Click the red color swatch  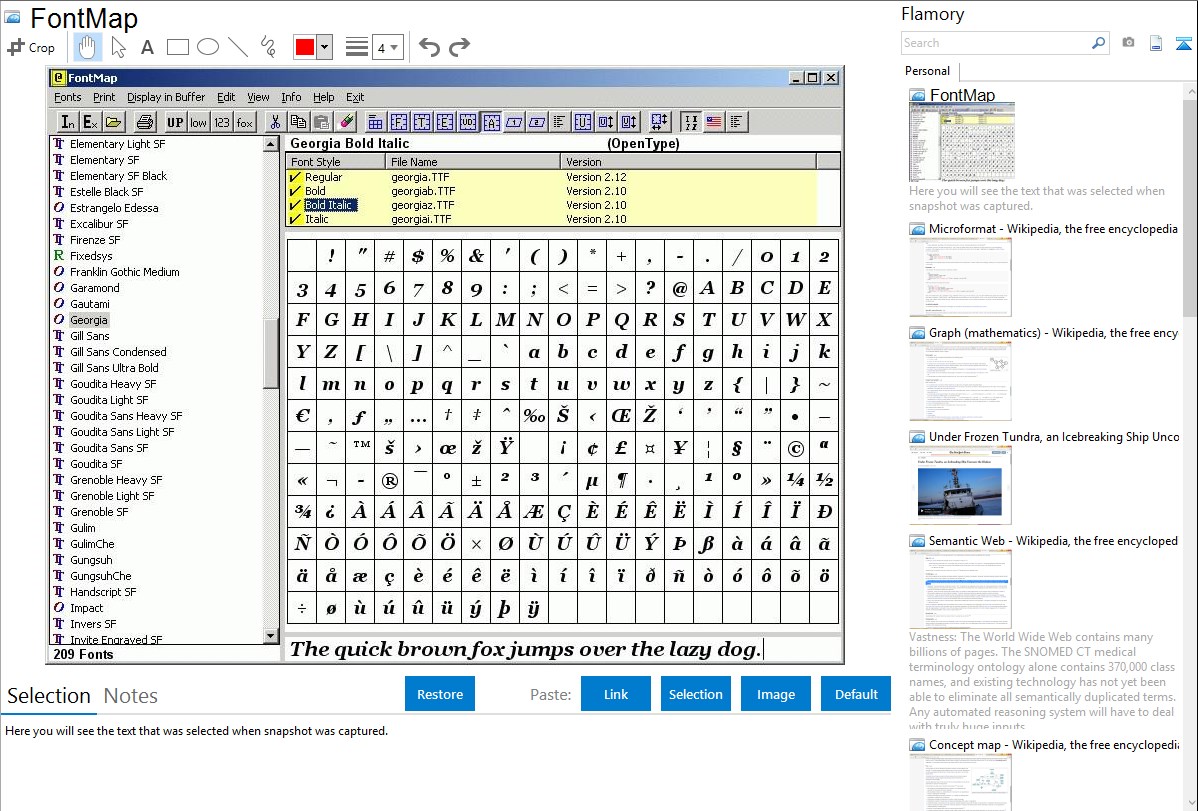[x=304, y=47]
